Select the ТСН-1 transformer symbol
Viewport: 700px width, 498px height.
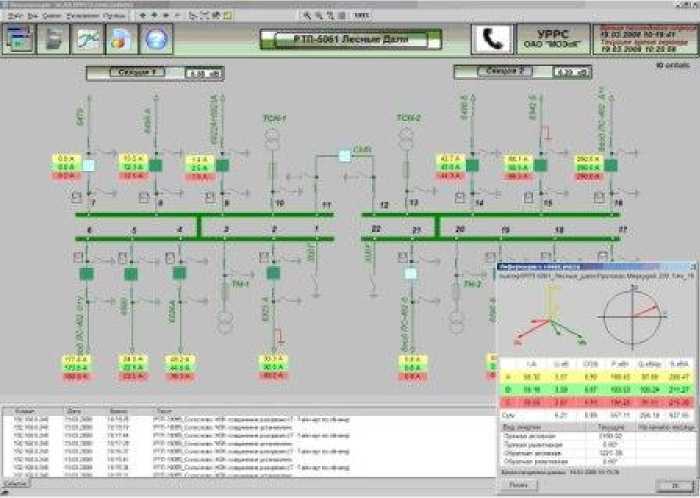(x=272, y=138)
